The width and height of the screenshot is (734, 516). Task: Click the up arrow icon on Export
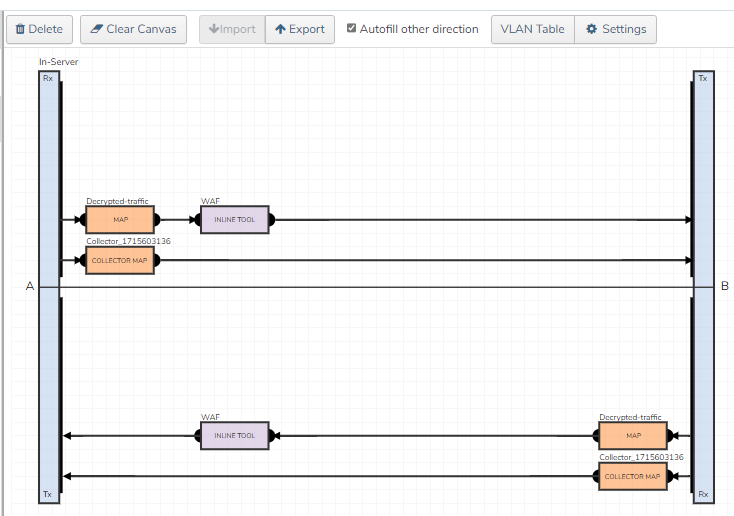[280, 29]
